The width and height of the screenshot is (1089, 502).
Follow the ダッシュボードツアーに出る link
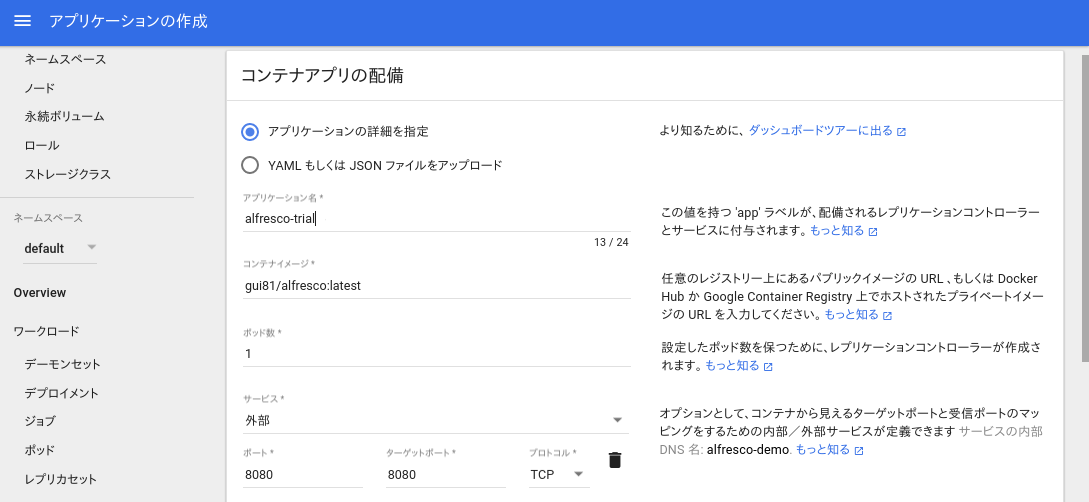pos(820,131)
